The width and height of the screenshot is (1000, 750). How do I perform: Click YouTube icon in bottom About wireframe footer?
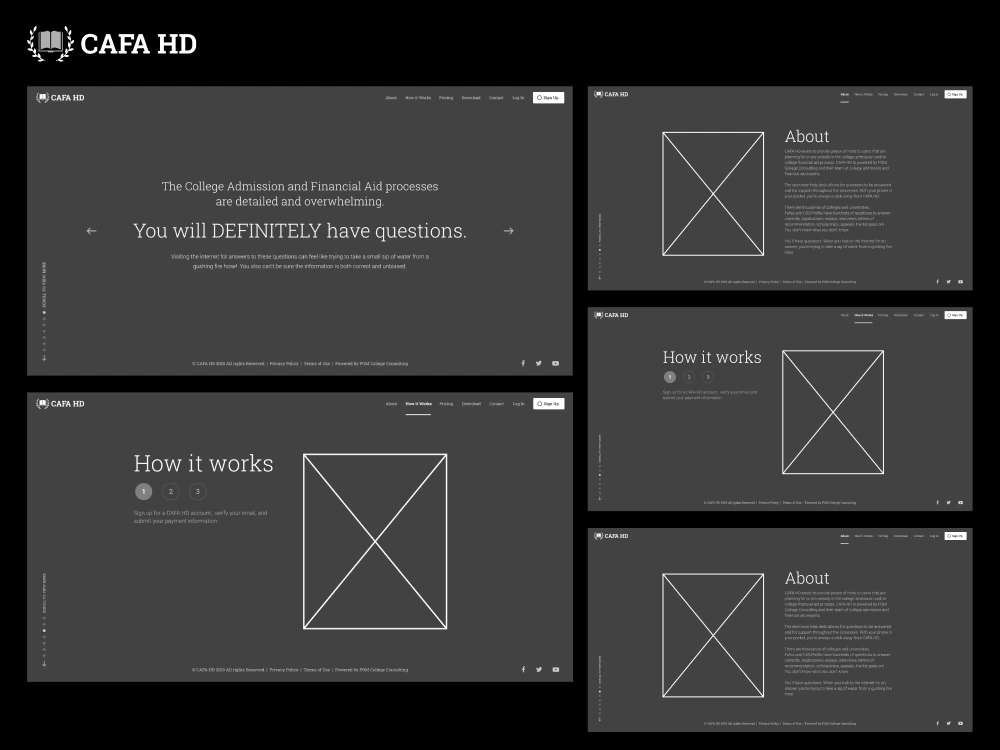click(x=960, y=723)
